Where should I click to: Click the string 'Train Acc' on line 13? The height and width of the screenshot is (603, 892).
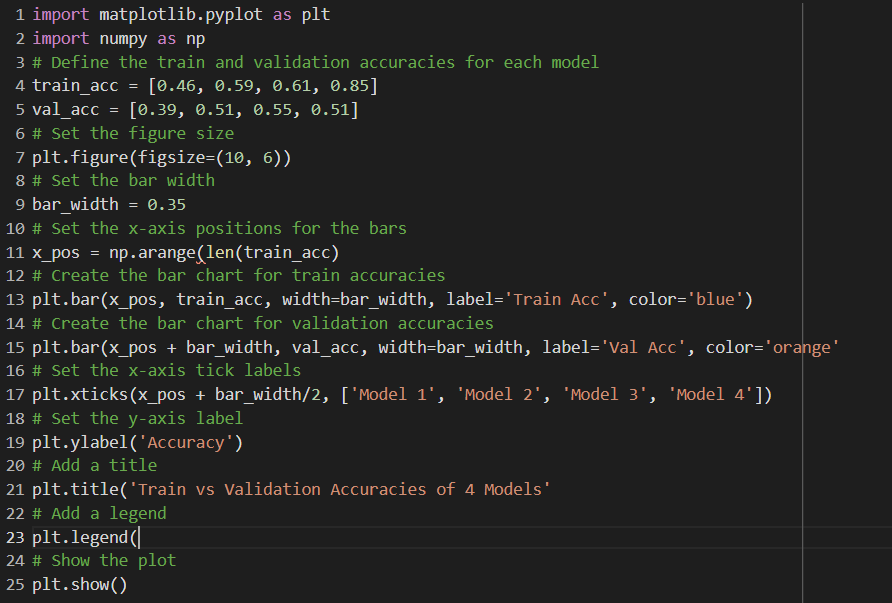(x=556, y=299)
